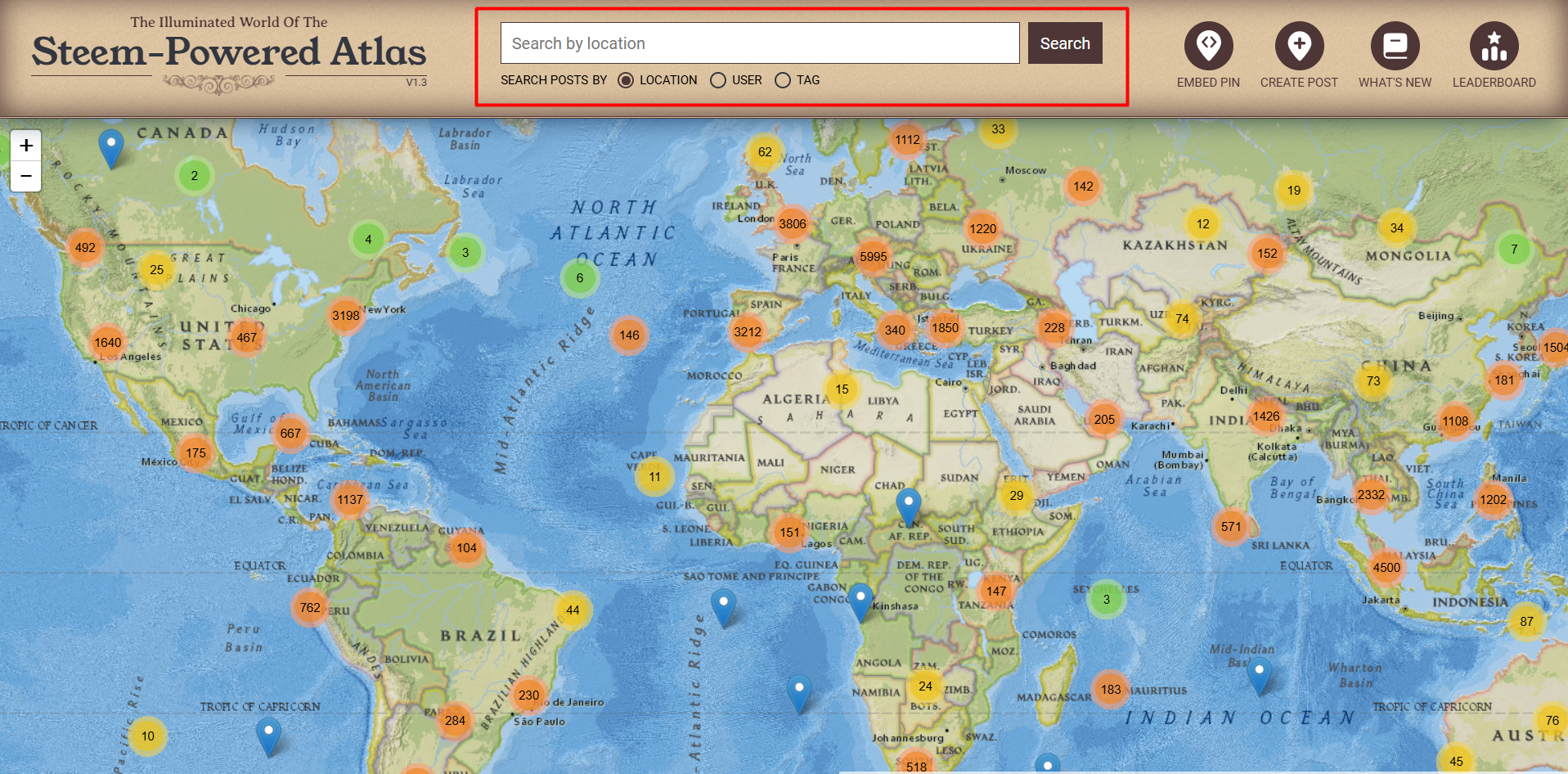Open the 230 cluster near Rio de Janeiro

tap(529, 695)
